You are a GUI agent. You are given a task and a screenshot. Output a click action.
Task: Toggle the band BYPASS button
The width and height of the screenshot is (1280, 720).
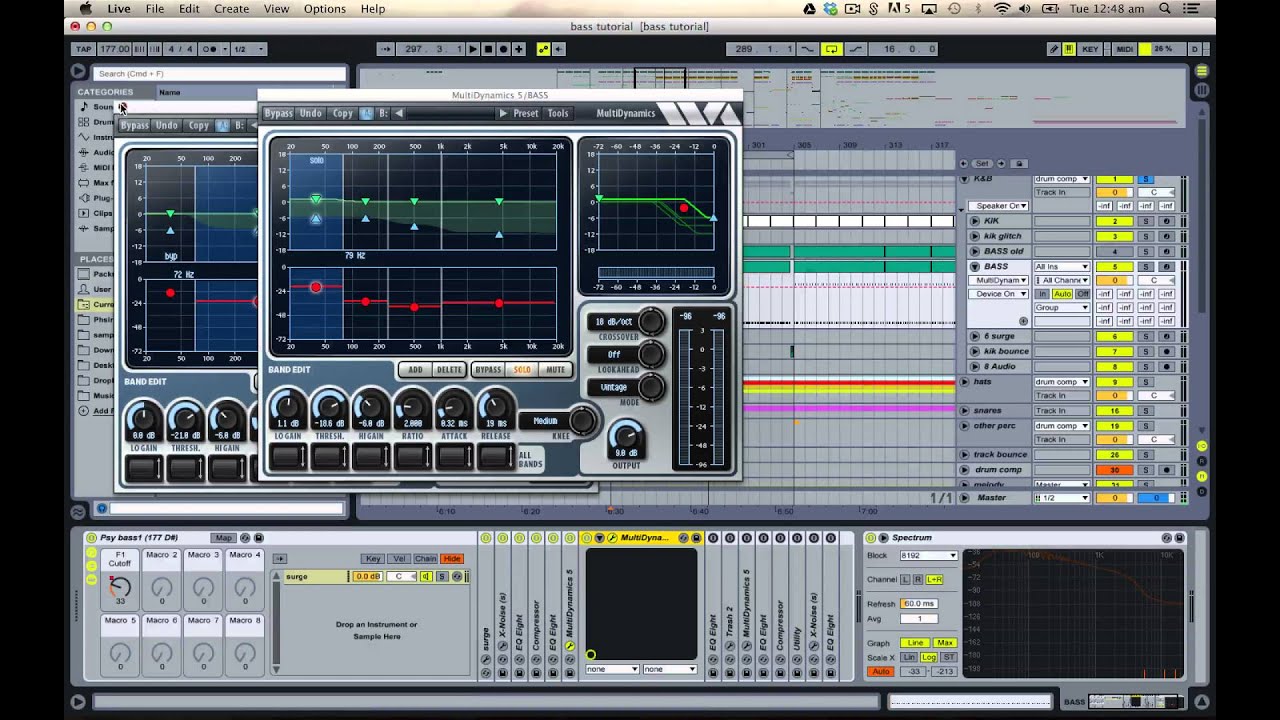[488, 370]
